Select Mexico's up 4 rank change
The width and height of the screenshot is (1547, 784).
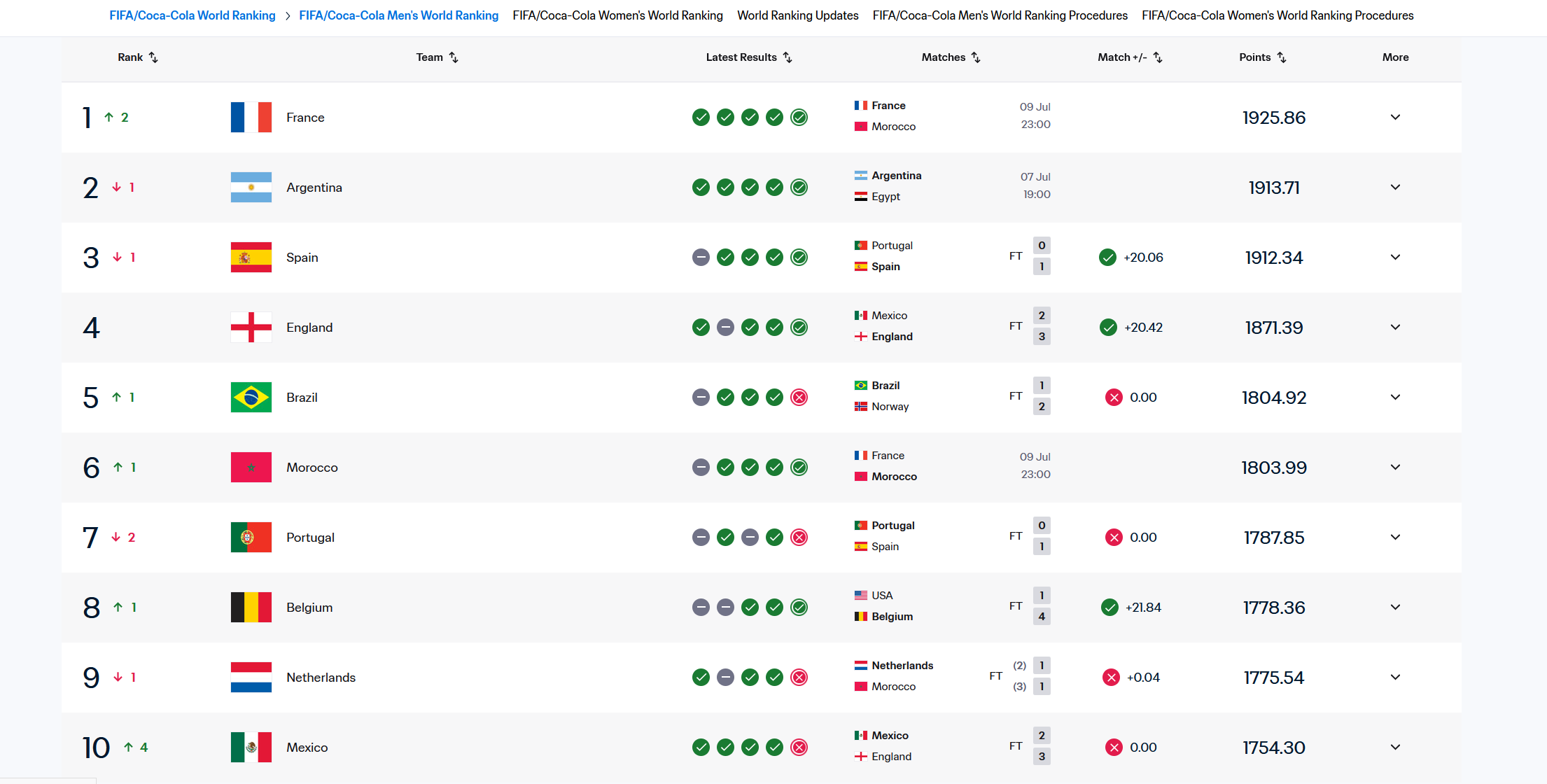tap(136, 748)
